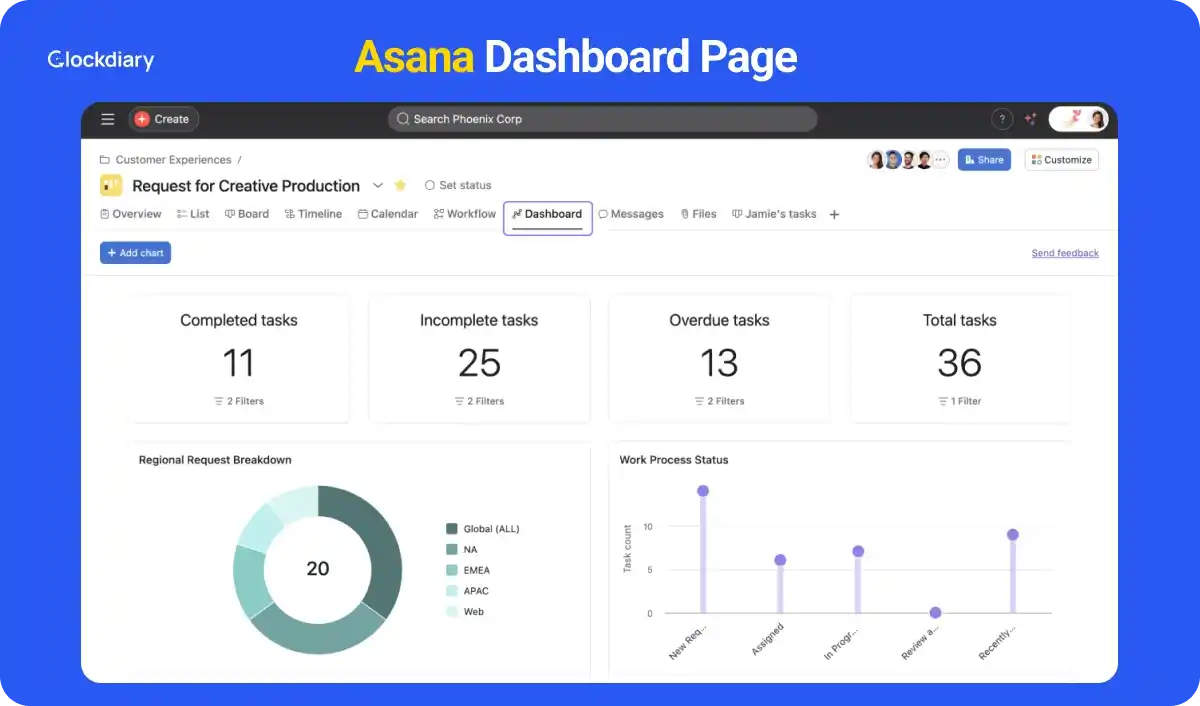Click the Customize button

pyautogui.click(x=1062, y=160)
